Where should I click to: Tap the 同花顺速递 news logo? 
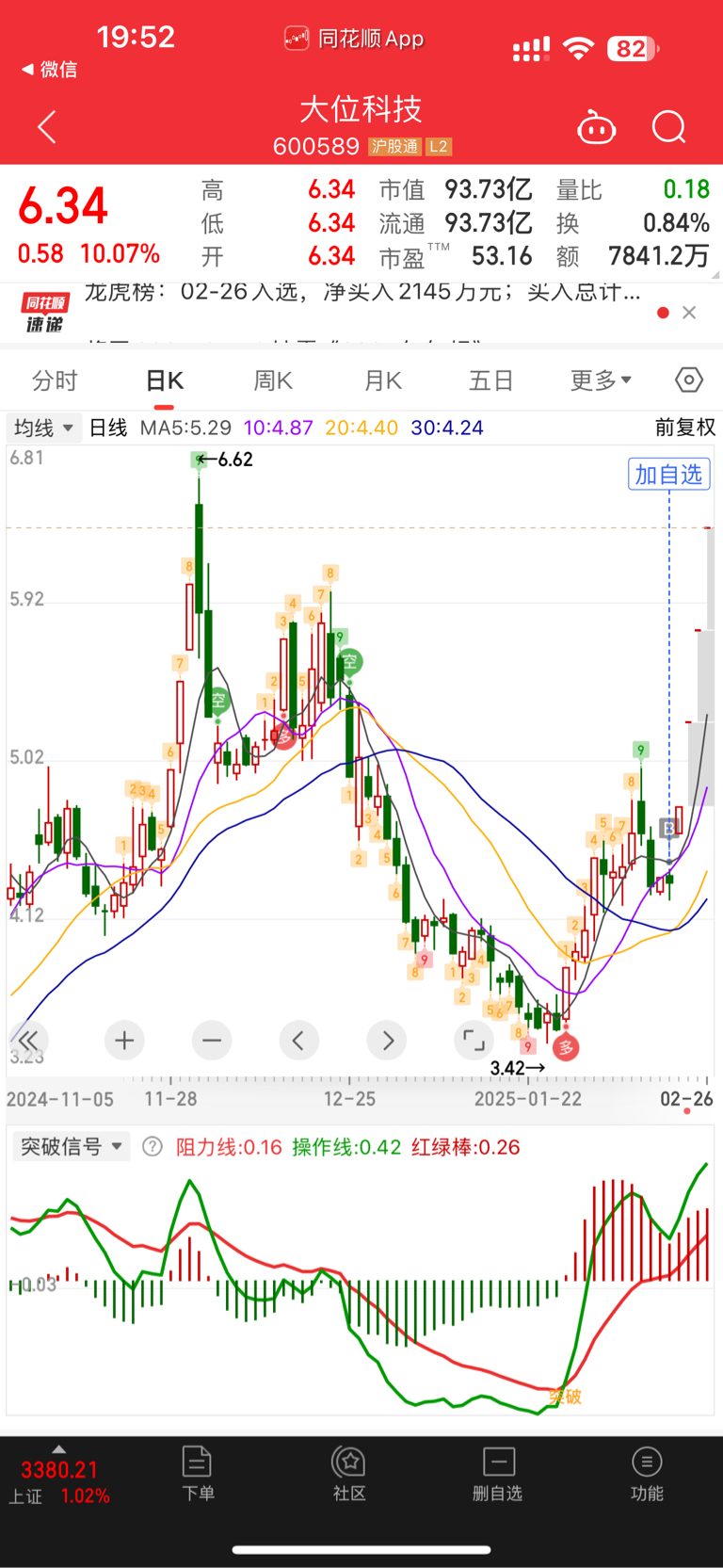[x=44, y=313]
